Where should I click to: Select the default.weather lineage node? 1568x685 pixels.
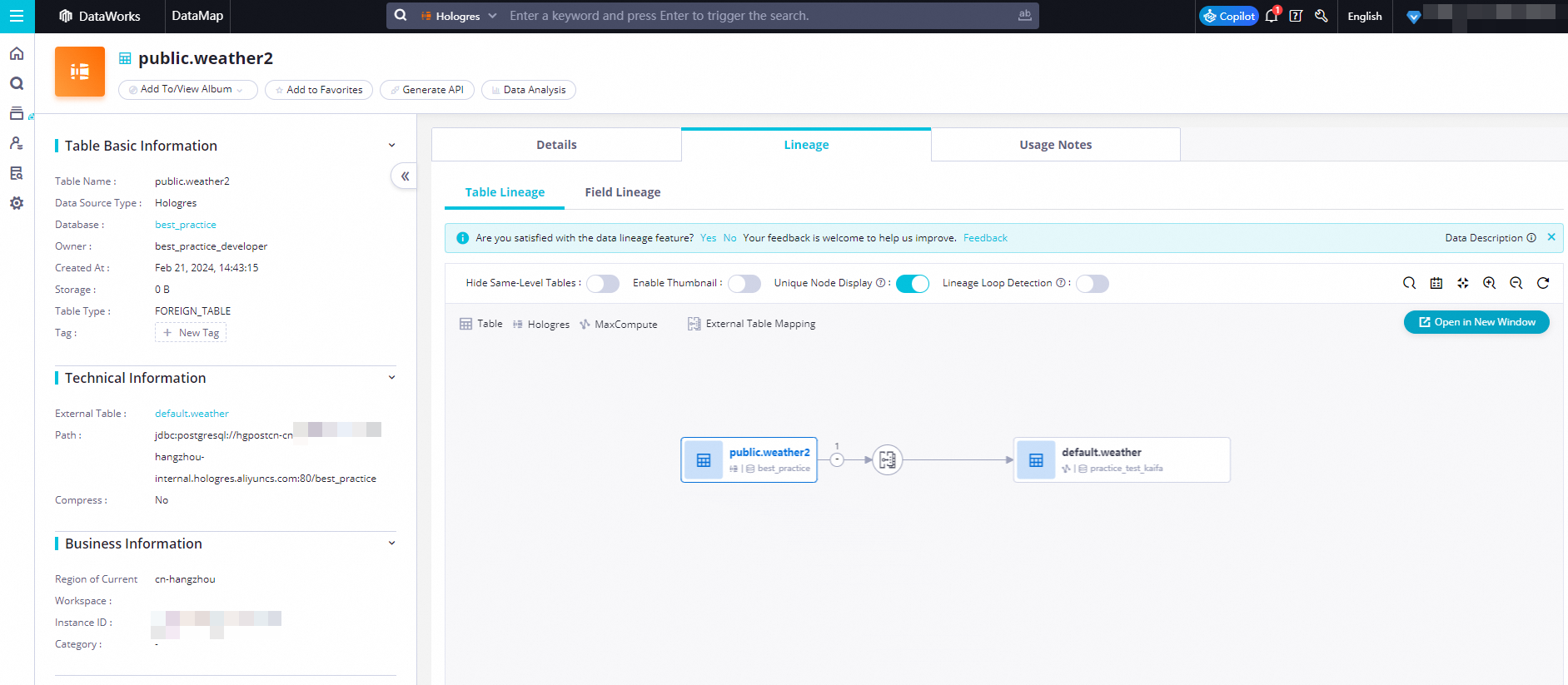click(x=1122, y=459)
